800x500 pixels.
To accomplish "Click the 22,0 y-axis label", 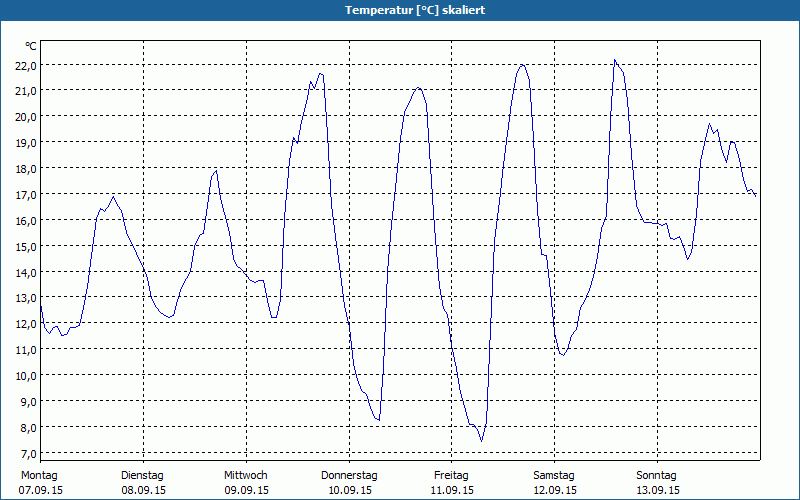I will [26, 65].
